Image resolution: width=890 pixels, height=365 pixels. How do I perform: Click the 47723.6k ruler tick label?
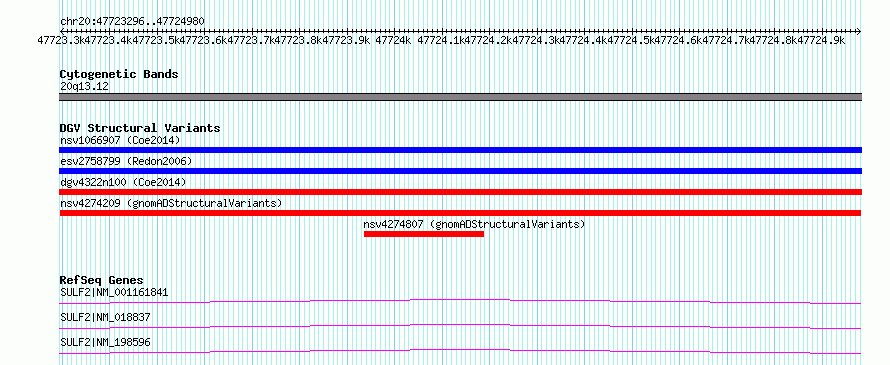(203, 40)
